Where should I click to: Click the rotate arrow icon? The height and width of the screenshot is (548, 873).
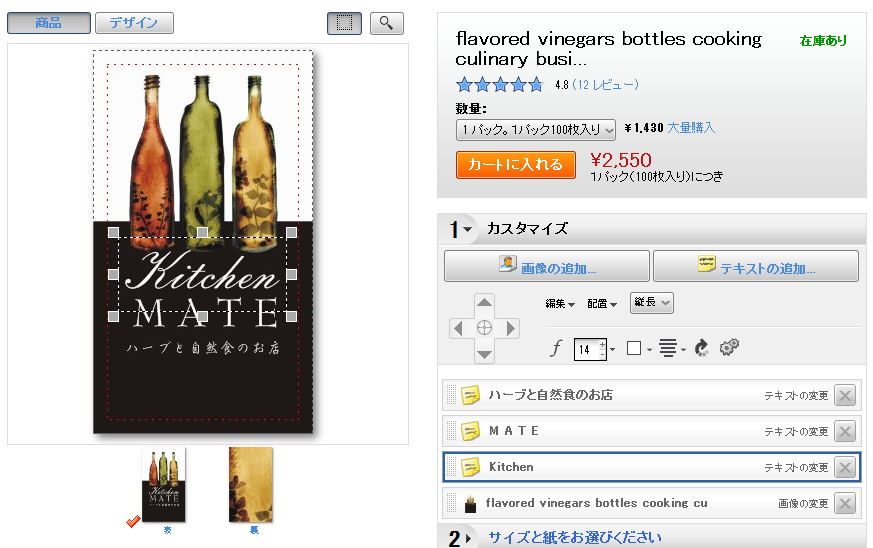coord(702,348)
